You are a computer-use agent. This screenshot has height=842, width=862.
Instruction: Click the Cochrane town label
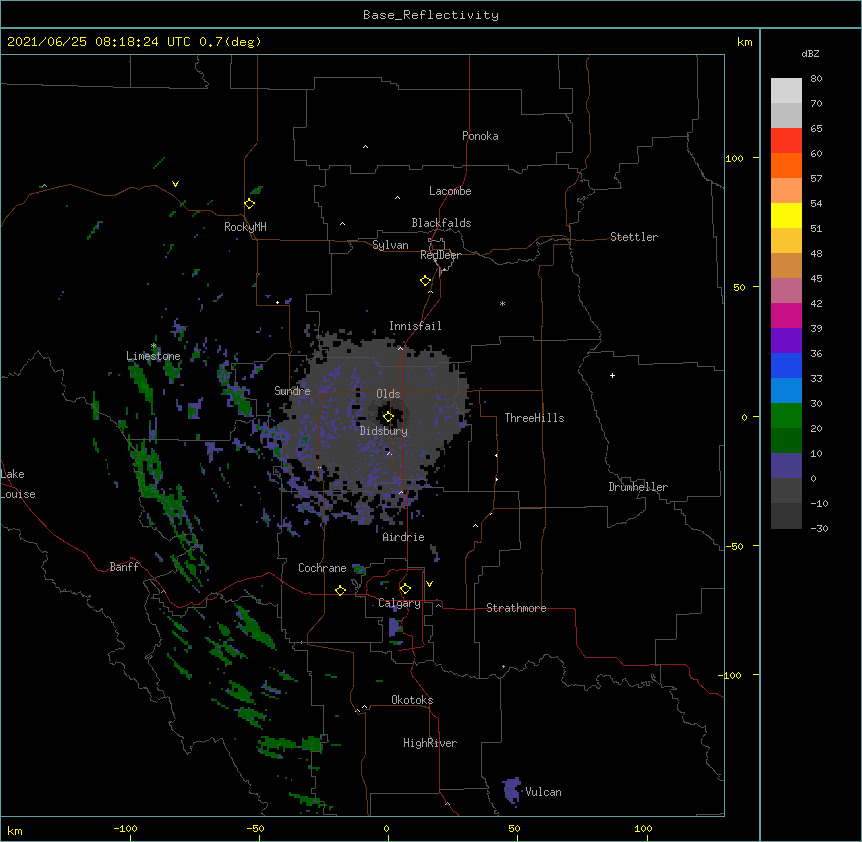[322, 568]
